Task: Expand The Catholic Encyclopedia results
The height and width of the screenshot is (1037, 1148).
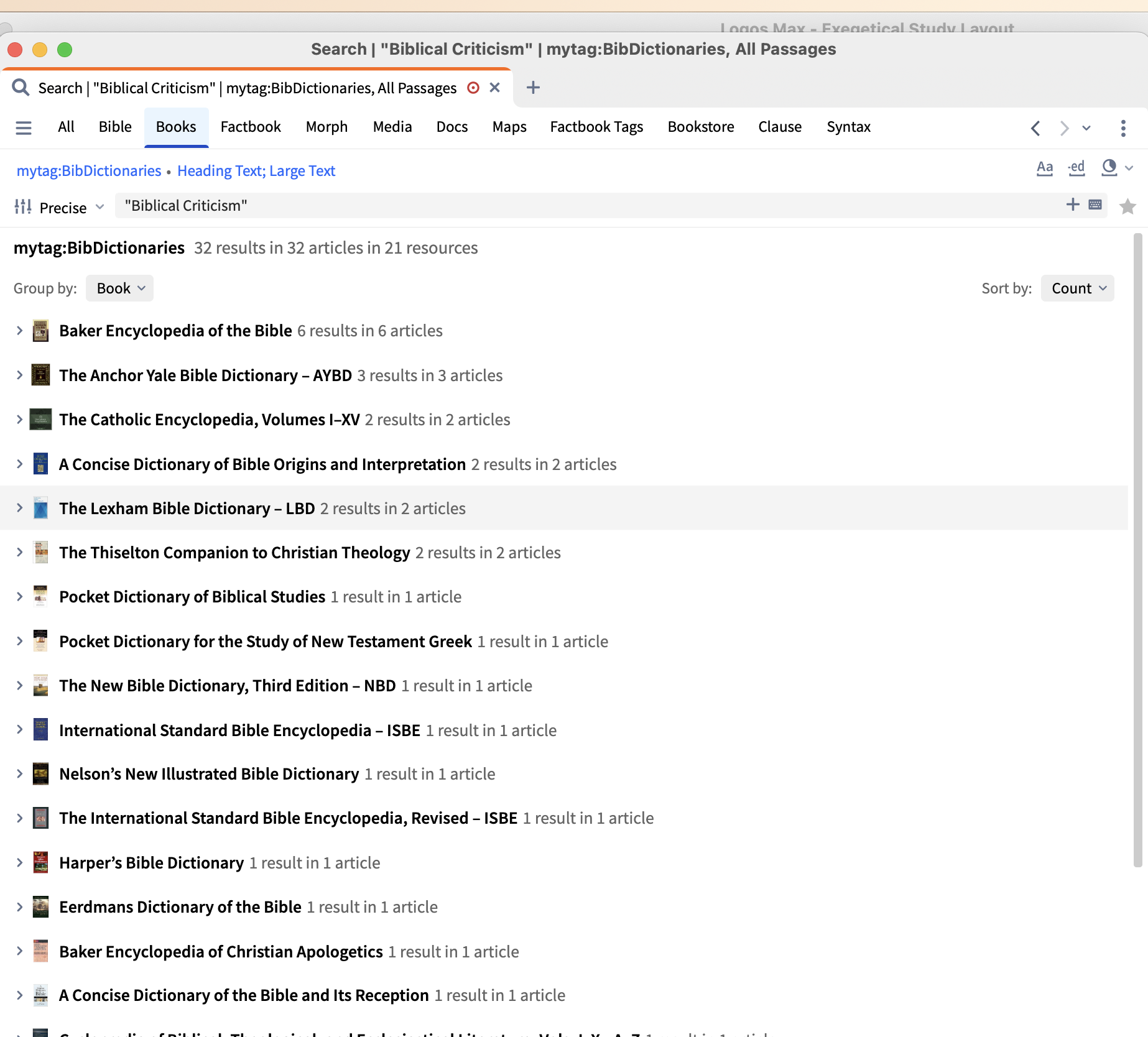Action: 20,420
